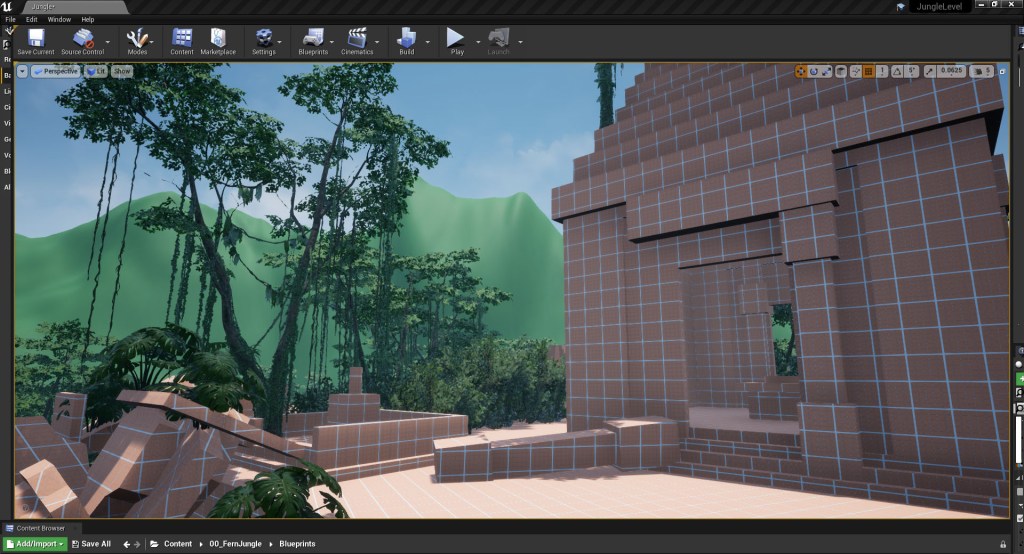The height and width of the screenshot is (554, 1024).
Task: Select the rotate gizmo tool in viewport
Action: coord(814,71)
